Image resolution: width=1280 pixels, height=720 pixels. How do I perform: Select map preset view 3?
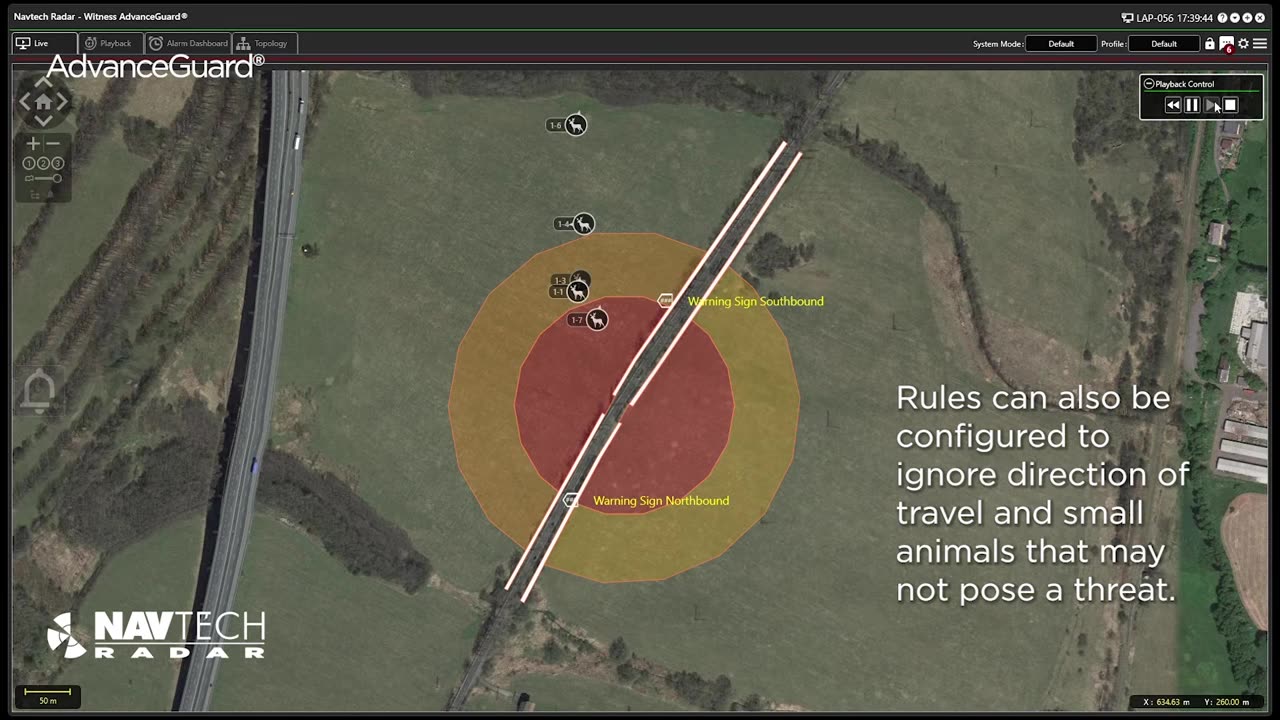pos(57,163)
